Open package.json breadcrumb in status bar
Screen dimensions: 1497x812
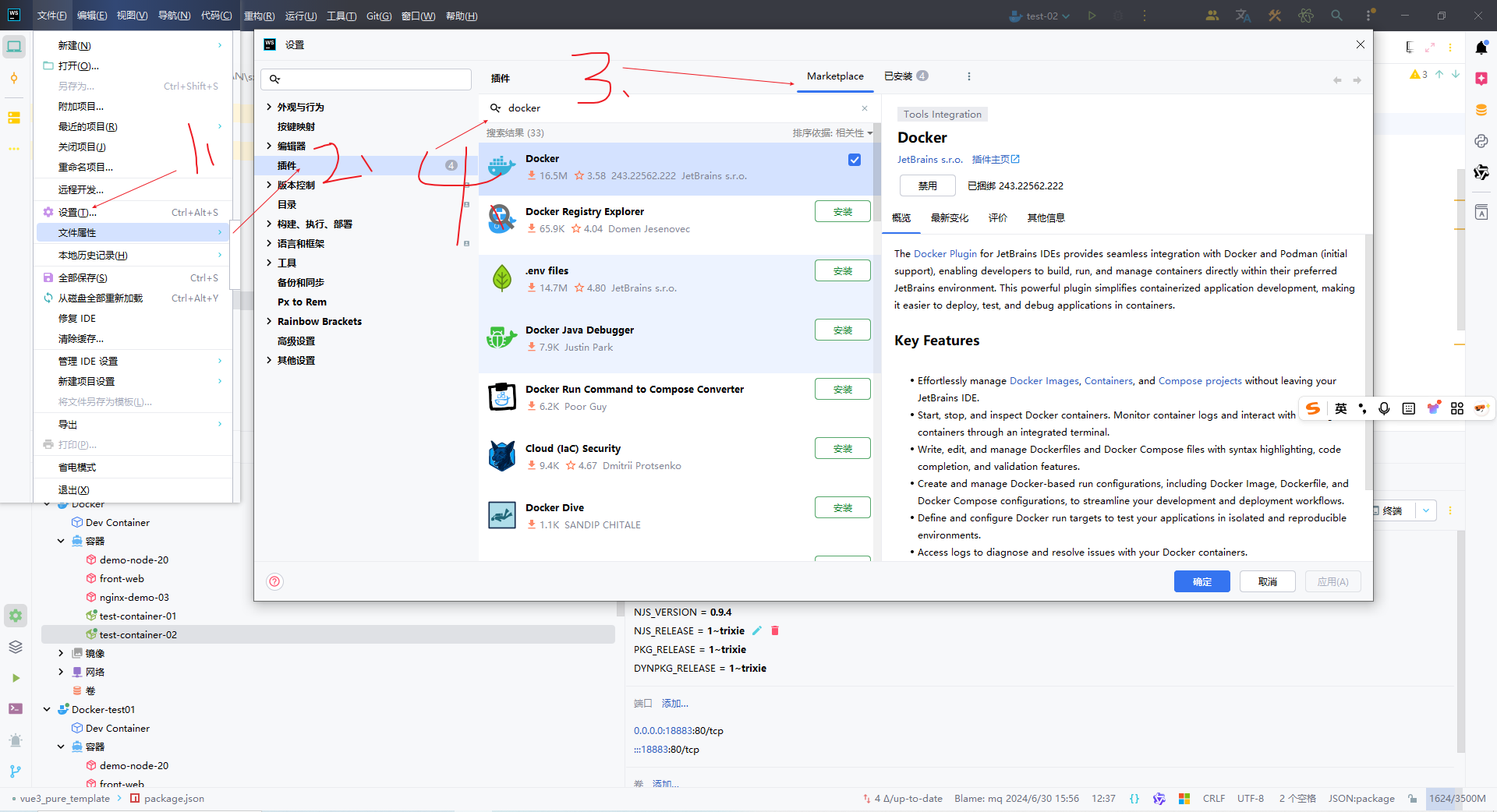(168, 799)
